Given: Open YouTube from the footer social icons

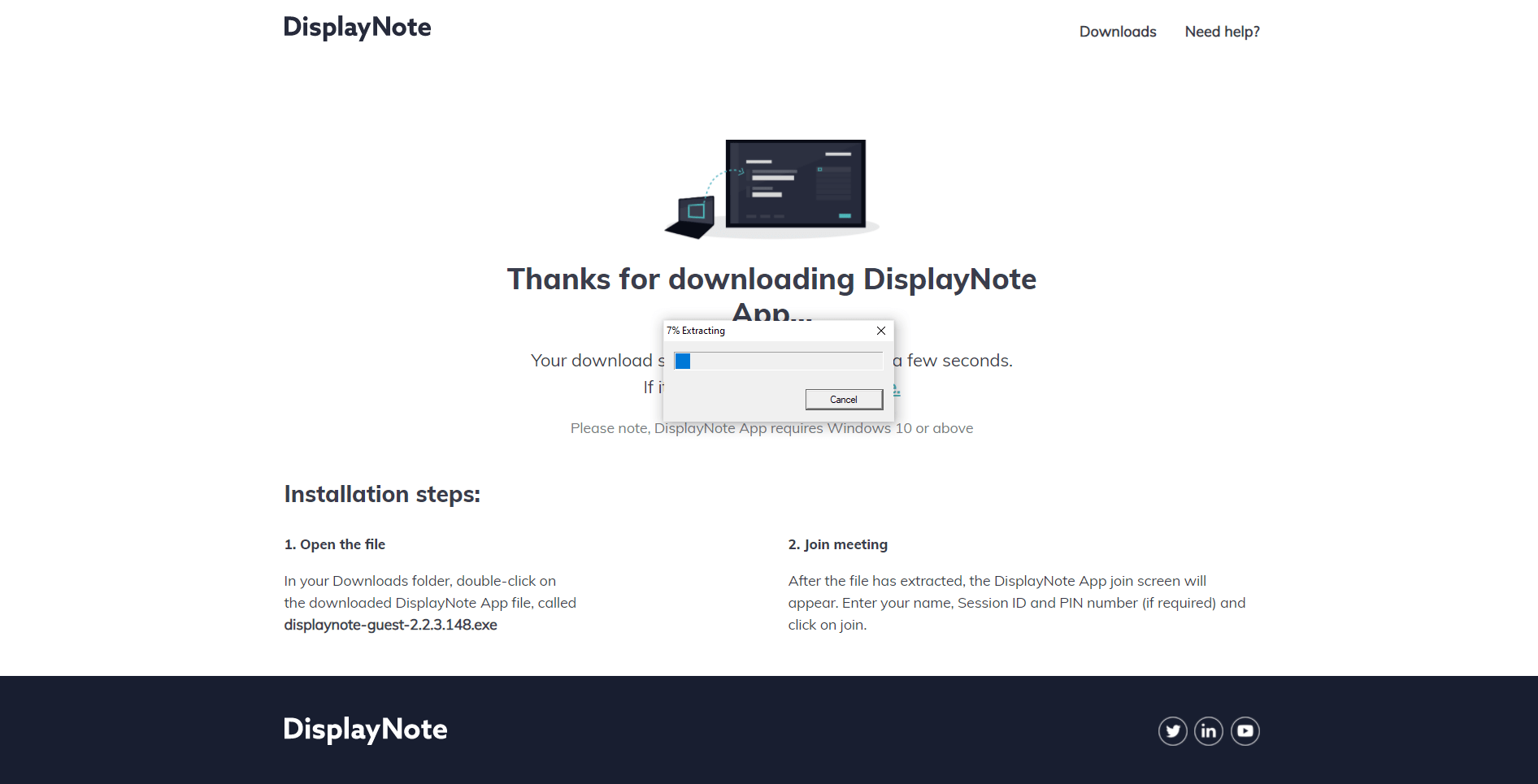Looking at the screenshot, I should pyautogui.click(x=1245, y=730).
